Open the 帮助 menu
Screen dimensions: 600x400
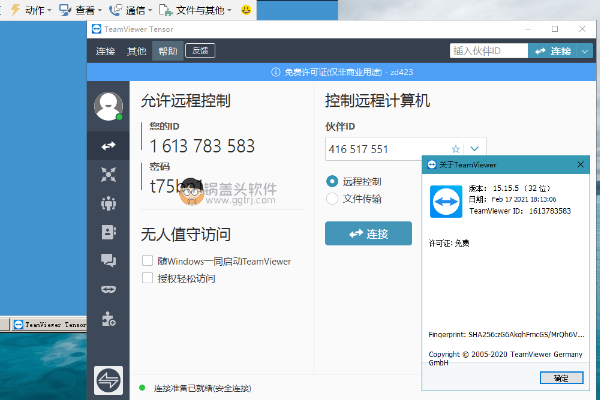[165, 50]
